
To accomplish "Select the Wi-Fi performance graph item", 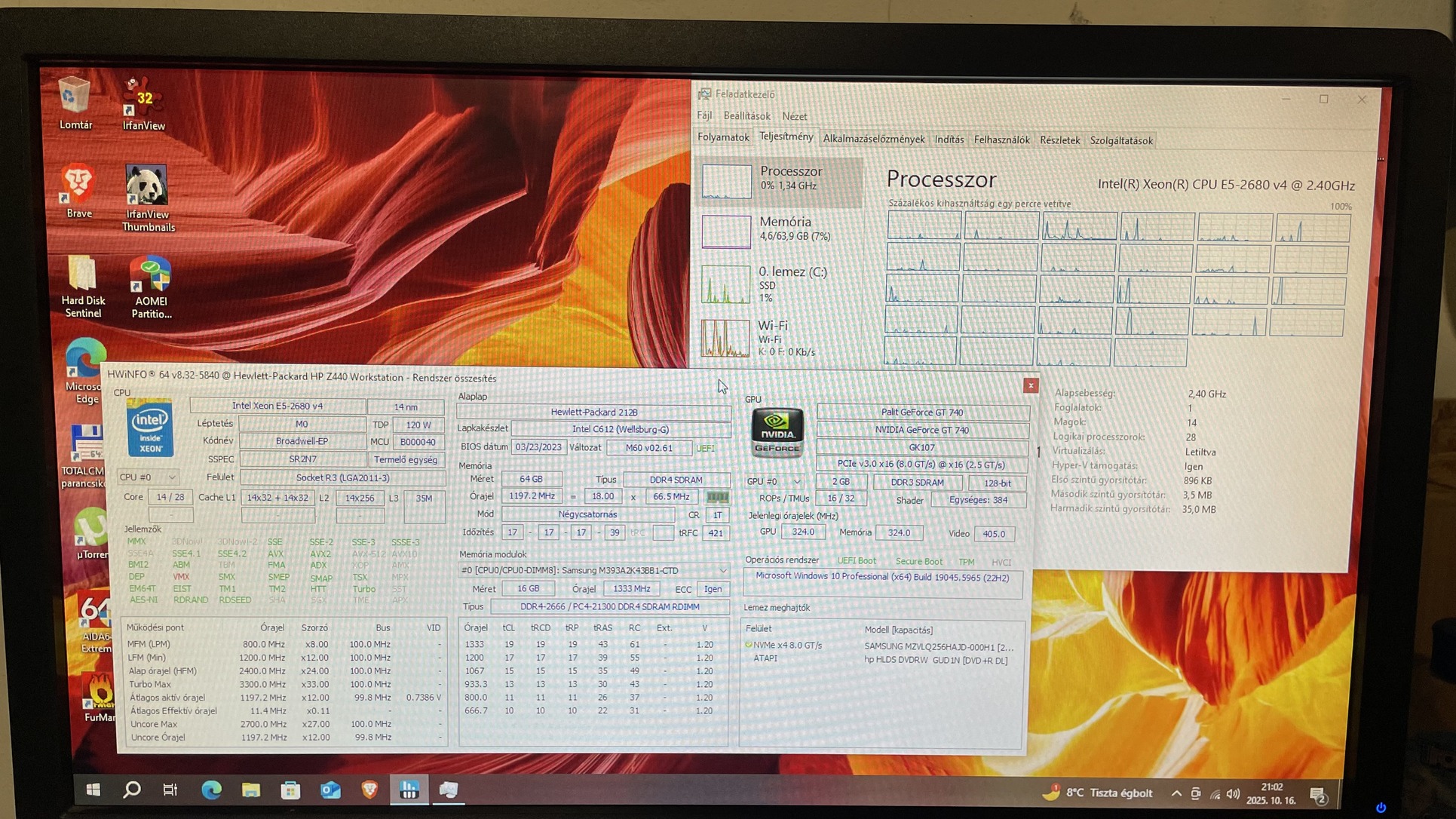I will pos(779,337).
